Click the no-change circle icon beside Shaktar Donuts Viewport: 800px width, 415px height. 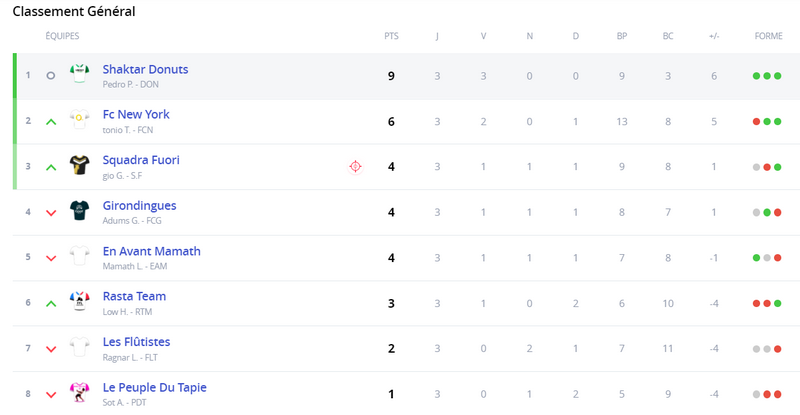tap(51, 76)
